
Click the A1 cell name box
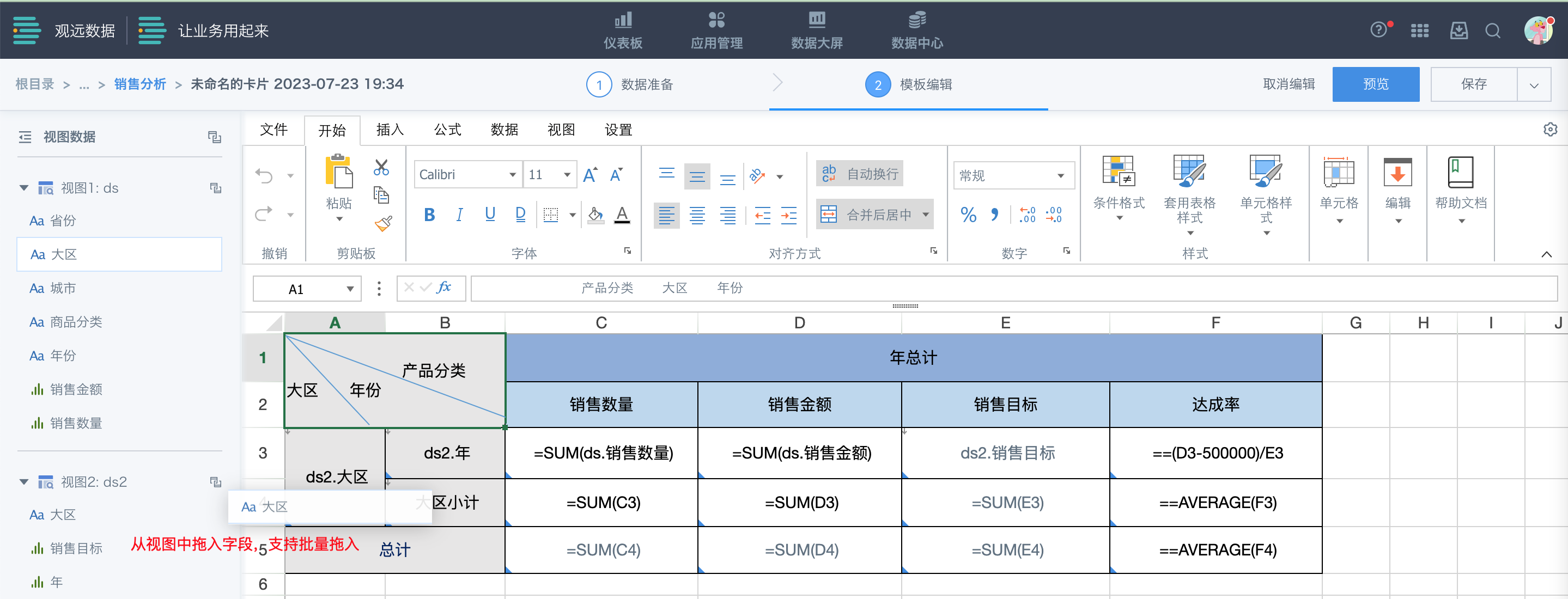[x=296, y=289]
